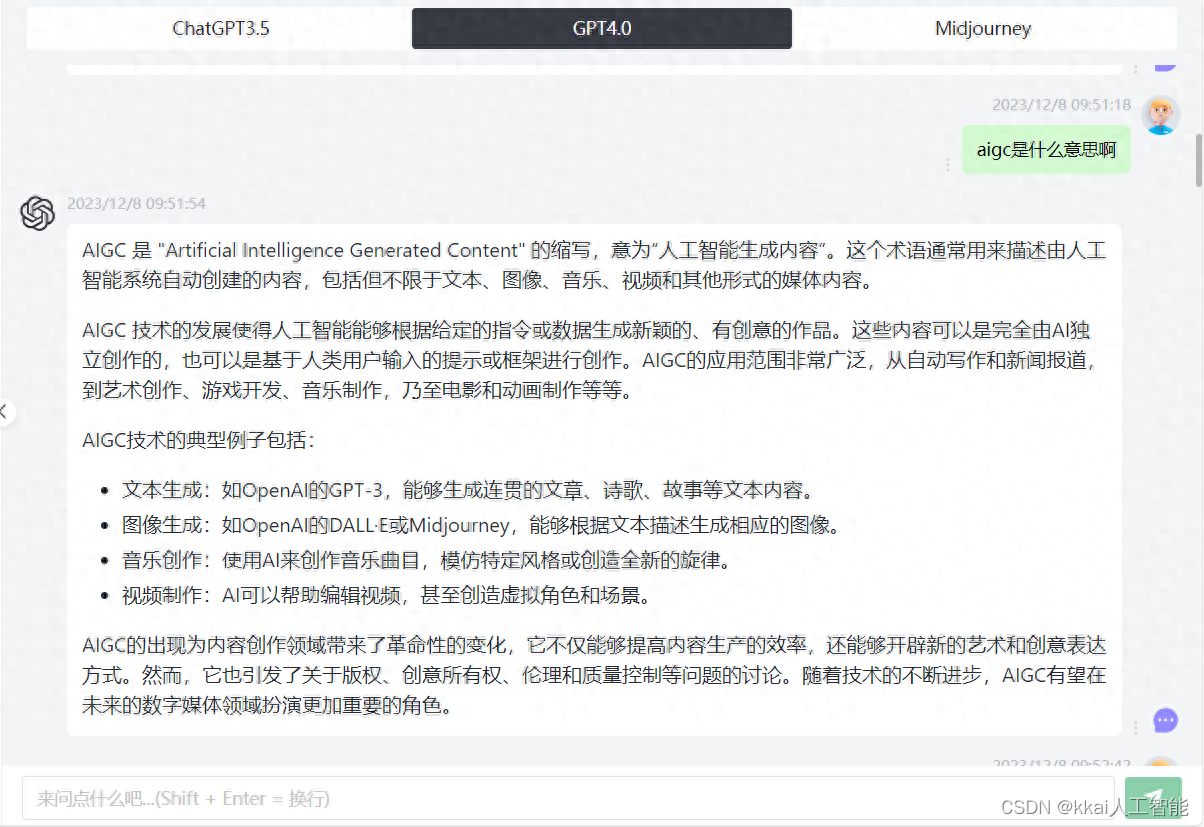Expand the collapsed sidebar with left arrow
The width and height of the screenshot is (1204, 827).
coord(5,410)
